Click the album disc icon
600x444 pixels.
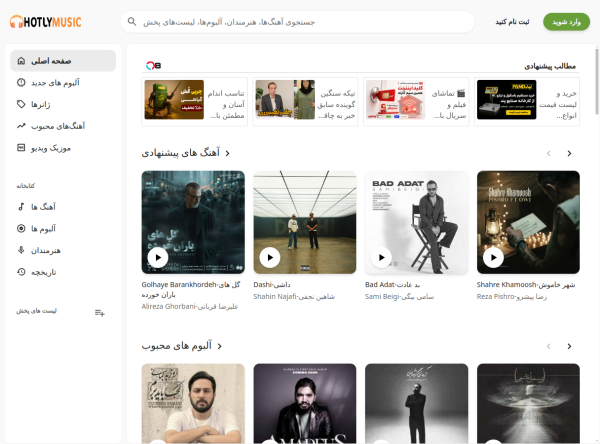click(x=21, y=229)
